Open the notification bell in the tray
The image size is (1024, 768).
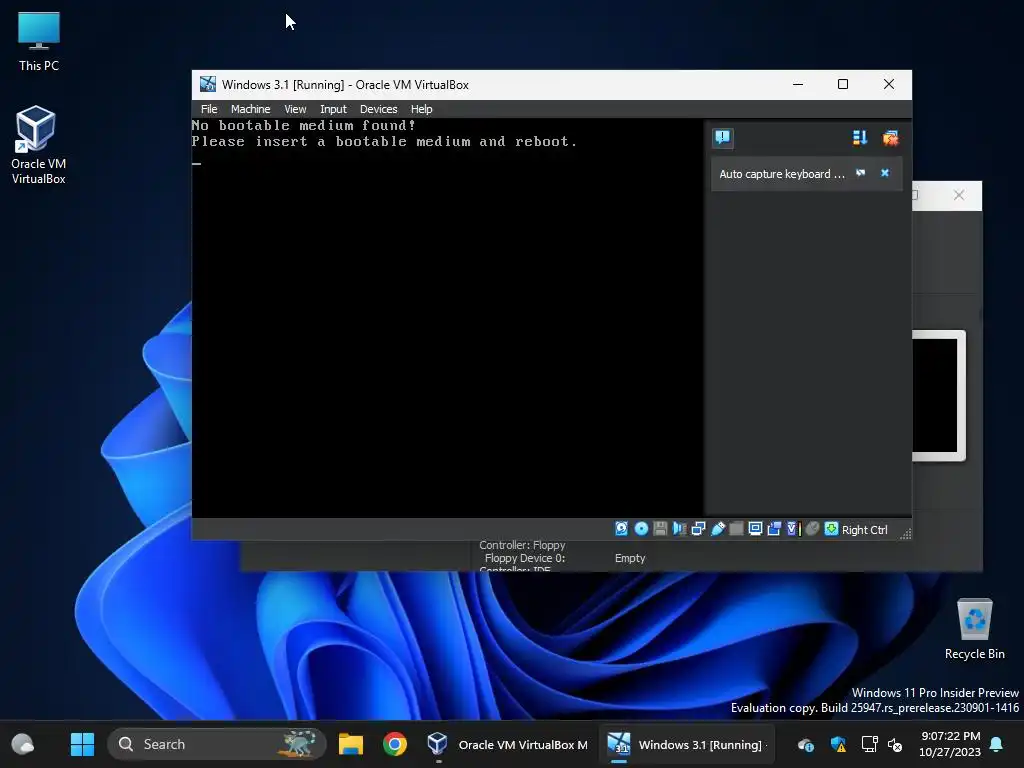pos(997,744)
